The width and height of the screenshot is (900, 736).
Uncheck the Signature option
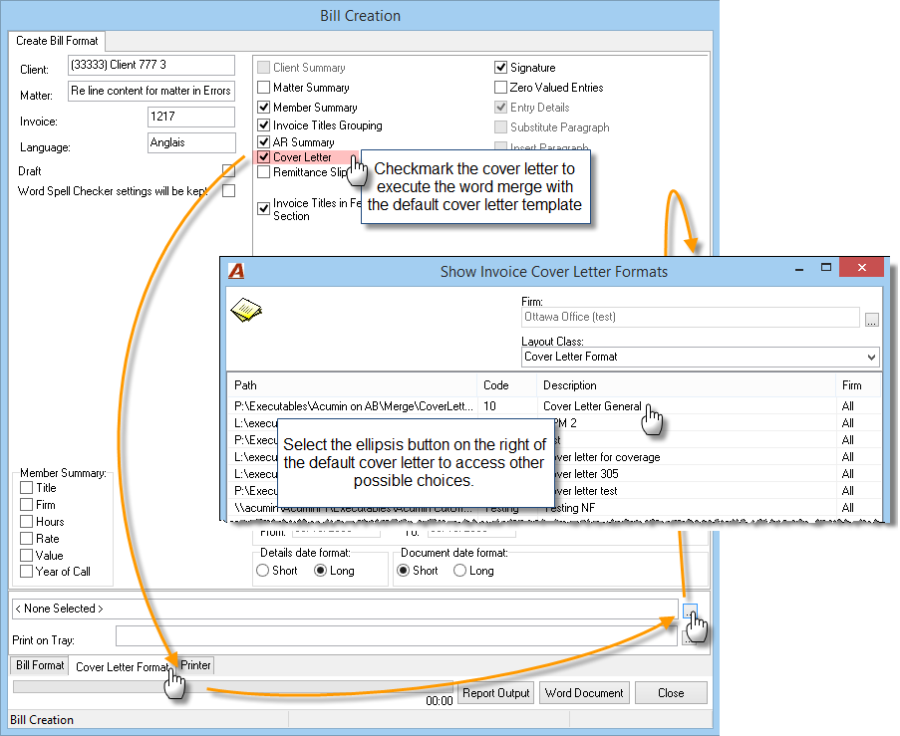pos(501,68)
